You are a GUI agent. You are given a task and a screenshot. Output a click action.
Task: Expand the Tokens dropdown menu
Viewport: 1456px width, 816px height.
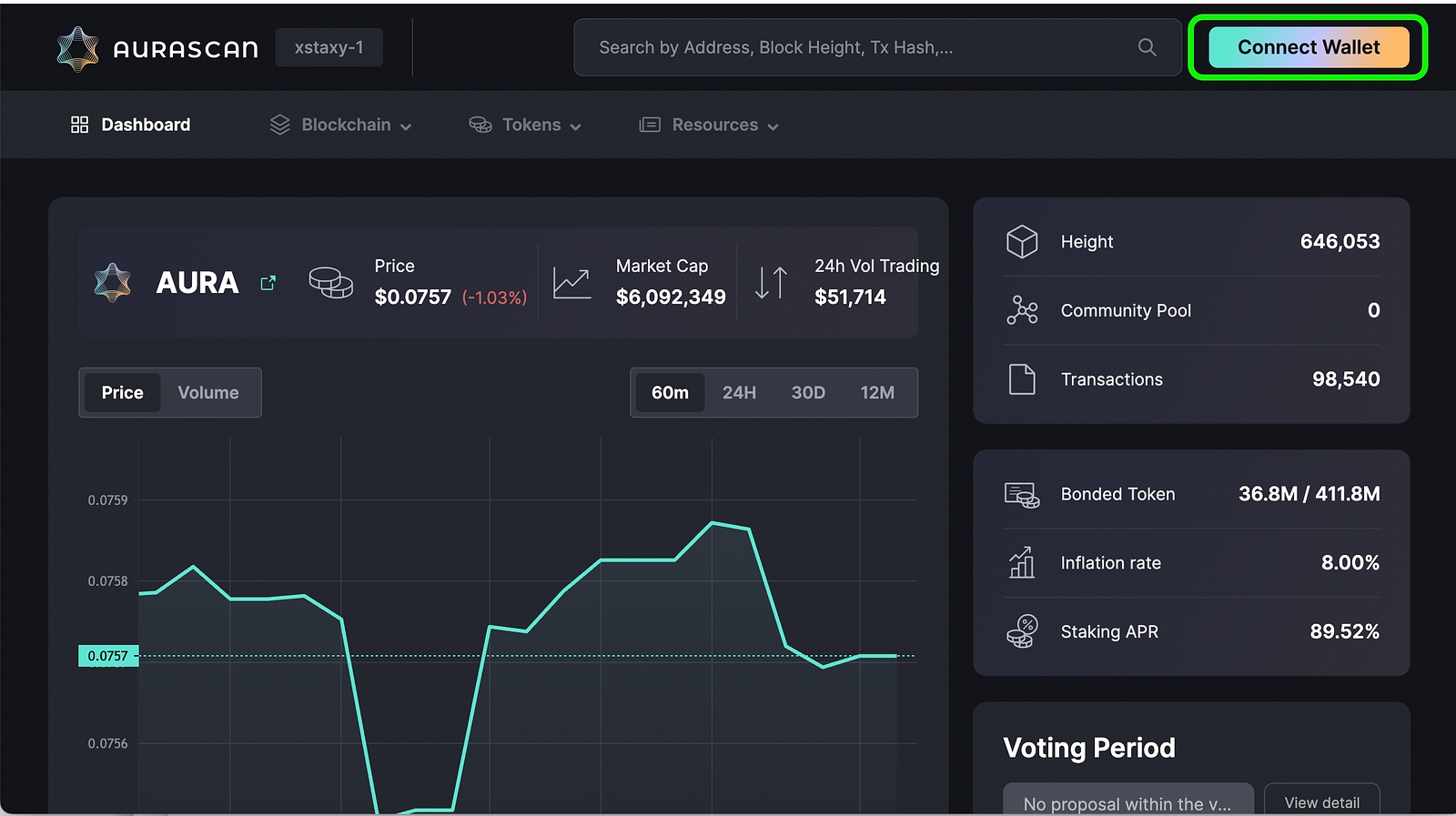(525, 126)
